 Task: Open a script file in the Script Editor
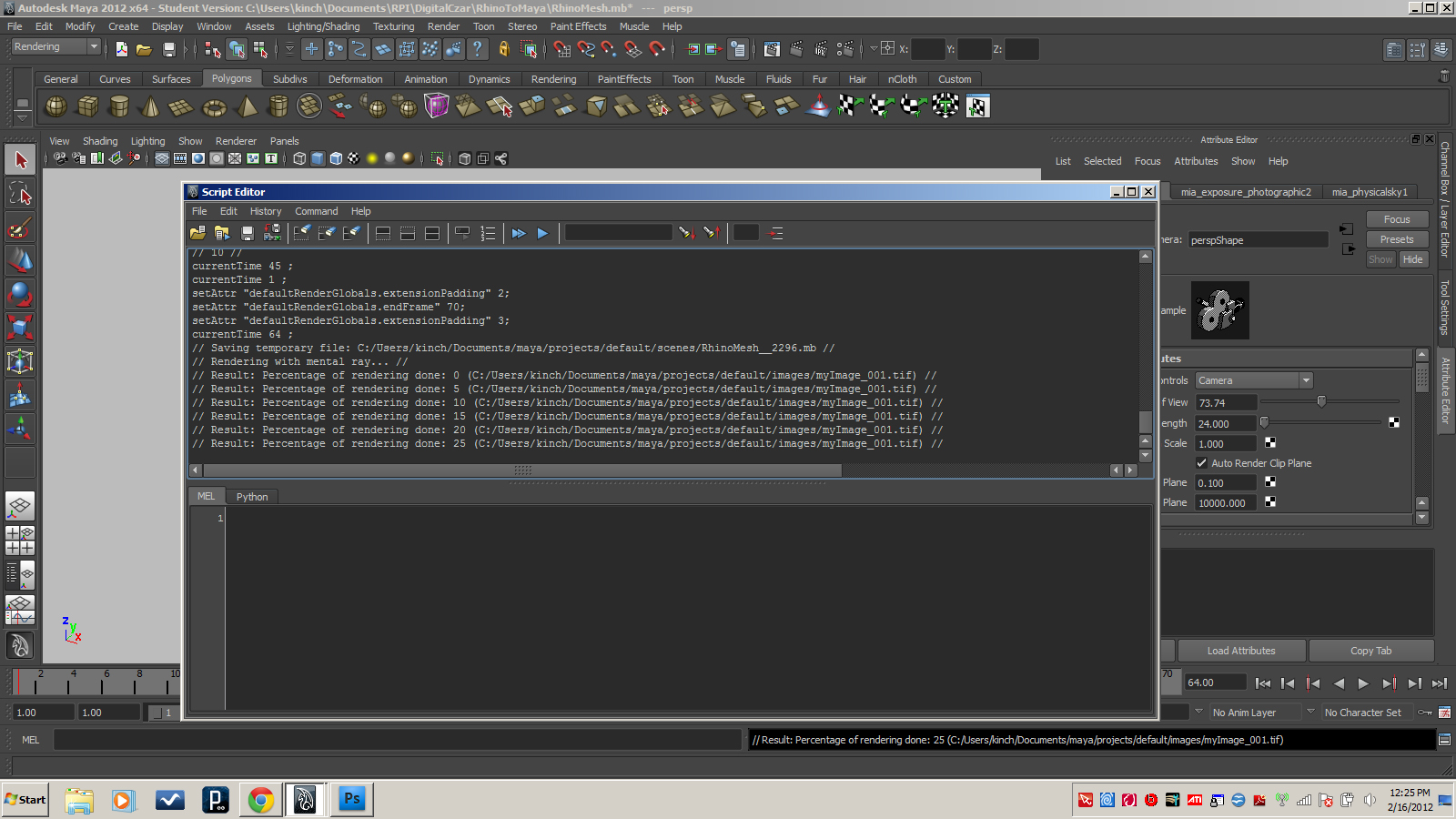click(198, 233)
